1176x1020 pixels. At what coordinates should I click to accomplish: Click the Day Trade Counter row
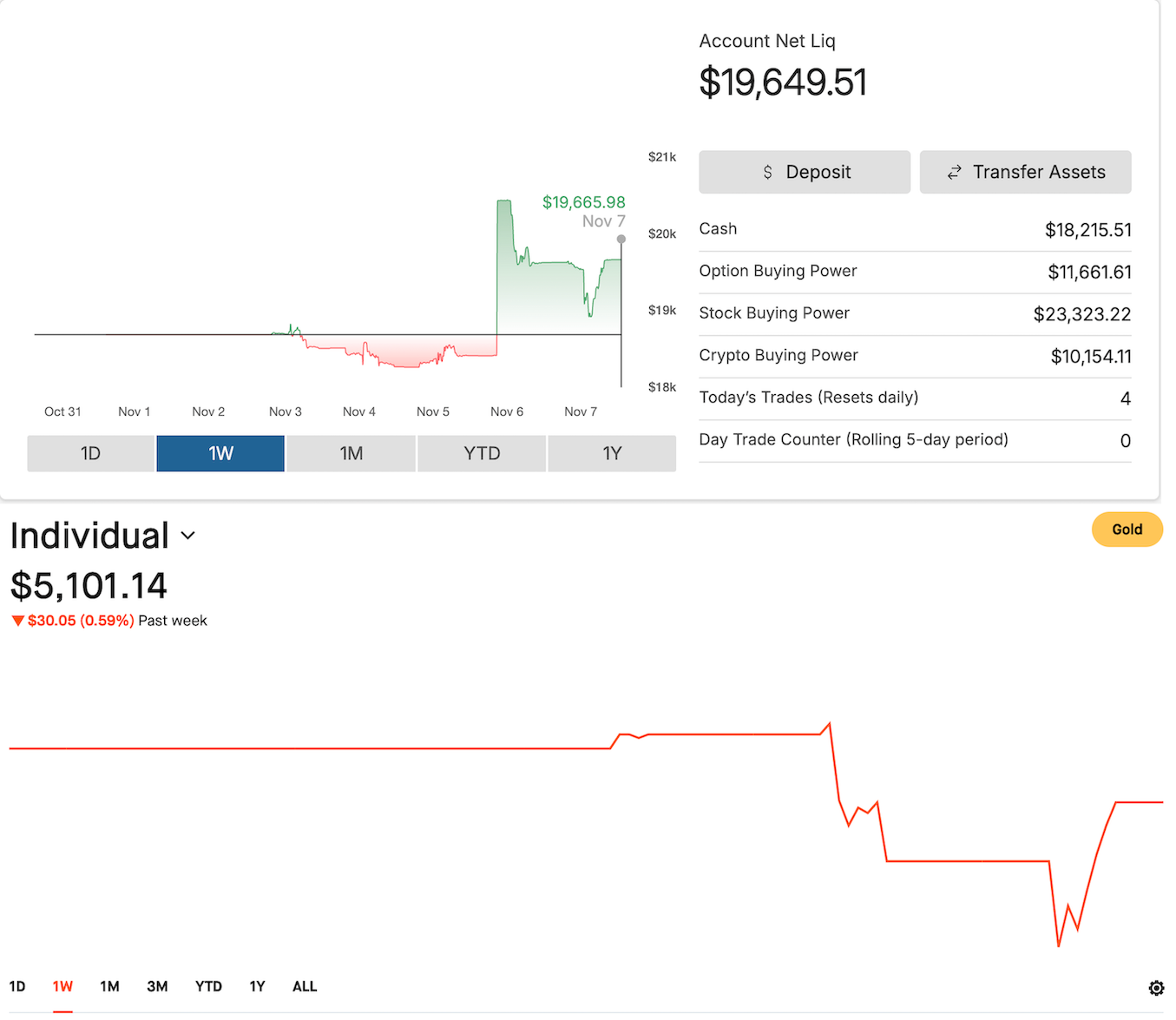click(915, 440)
